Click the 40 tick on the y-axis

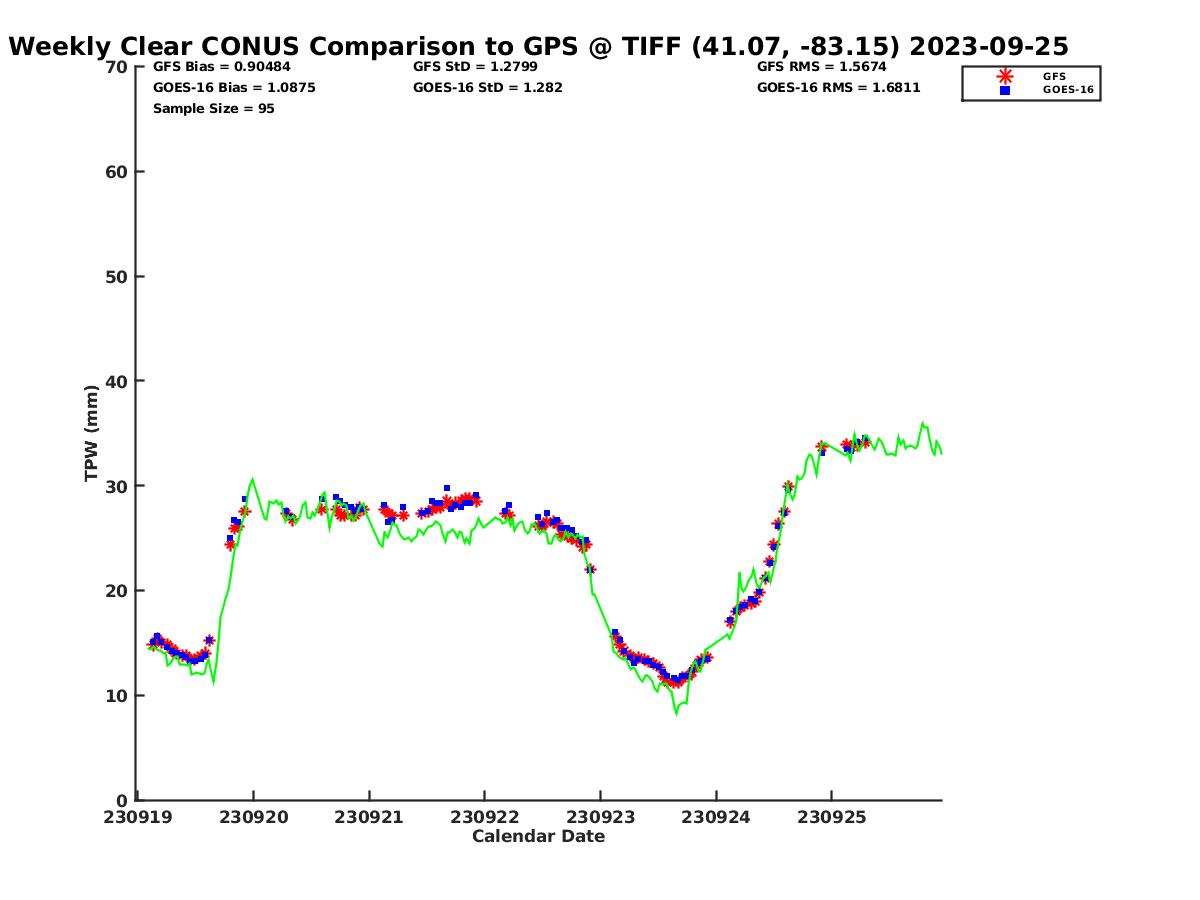(x=117, y=381)
